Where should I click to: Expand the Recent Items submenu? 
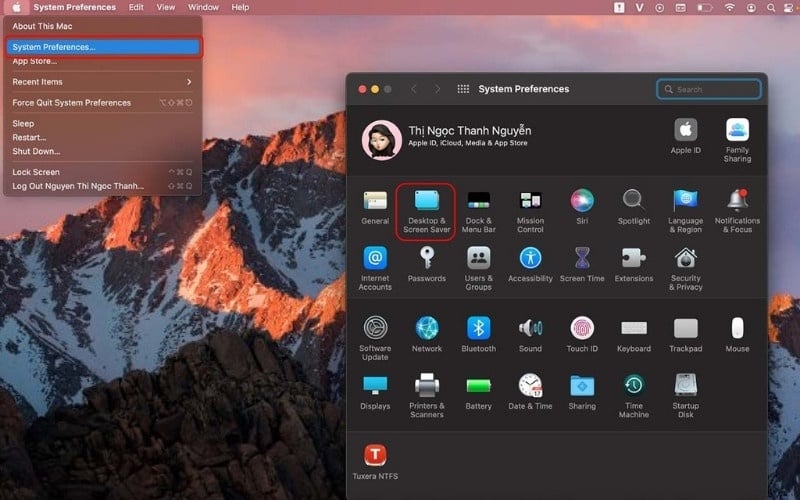(102, 82)
